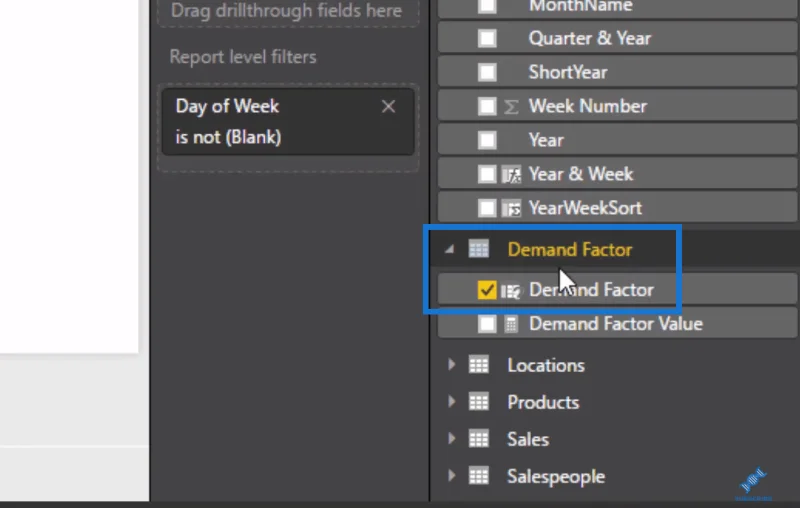Check the YearWeekSort field box
The height and width of the screenshot is (508, 800).
pos(487,208)
